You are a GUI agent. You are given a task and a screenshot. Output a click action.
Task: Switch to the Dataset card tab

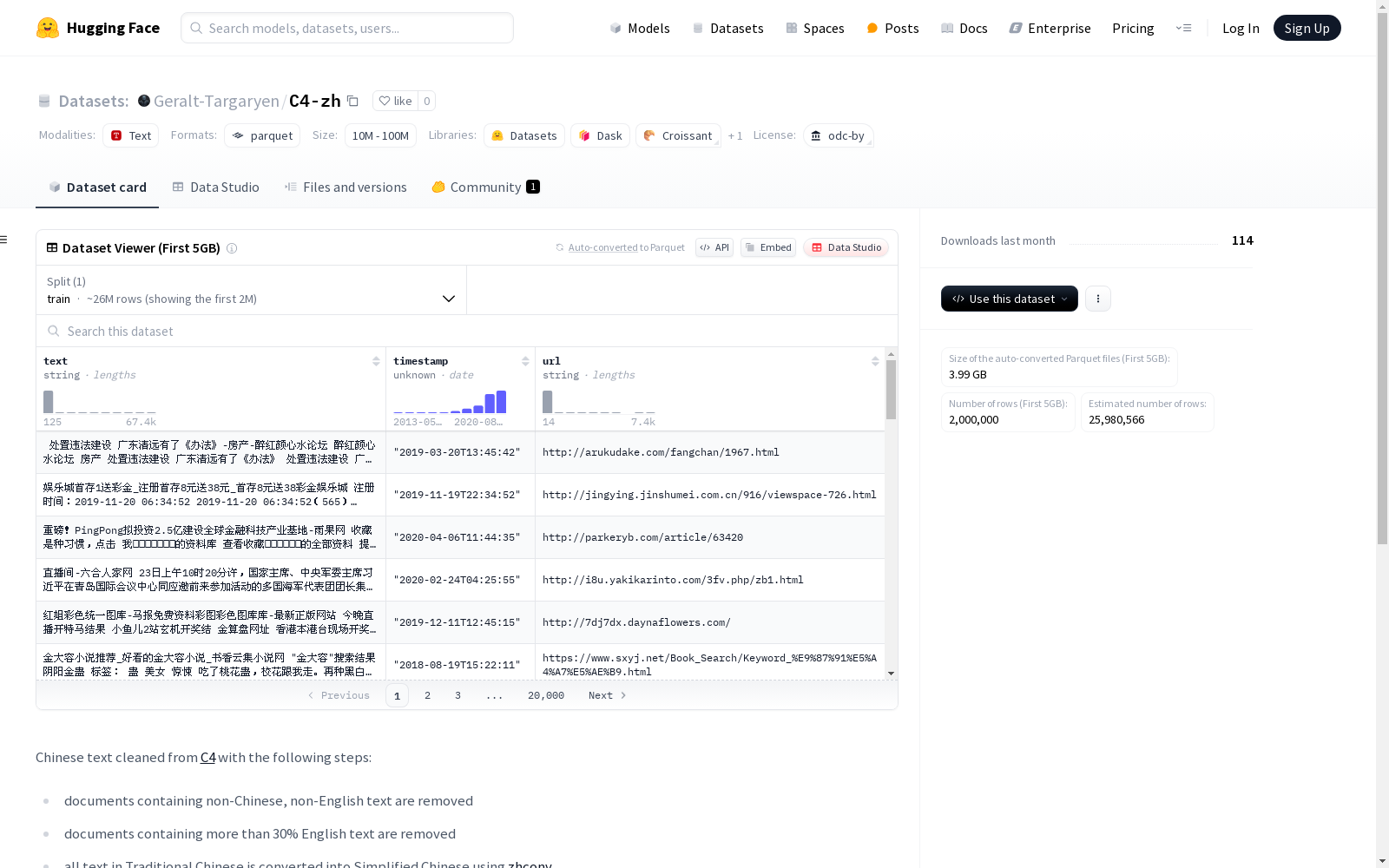click(x=97, y=187)
